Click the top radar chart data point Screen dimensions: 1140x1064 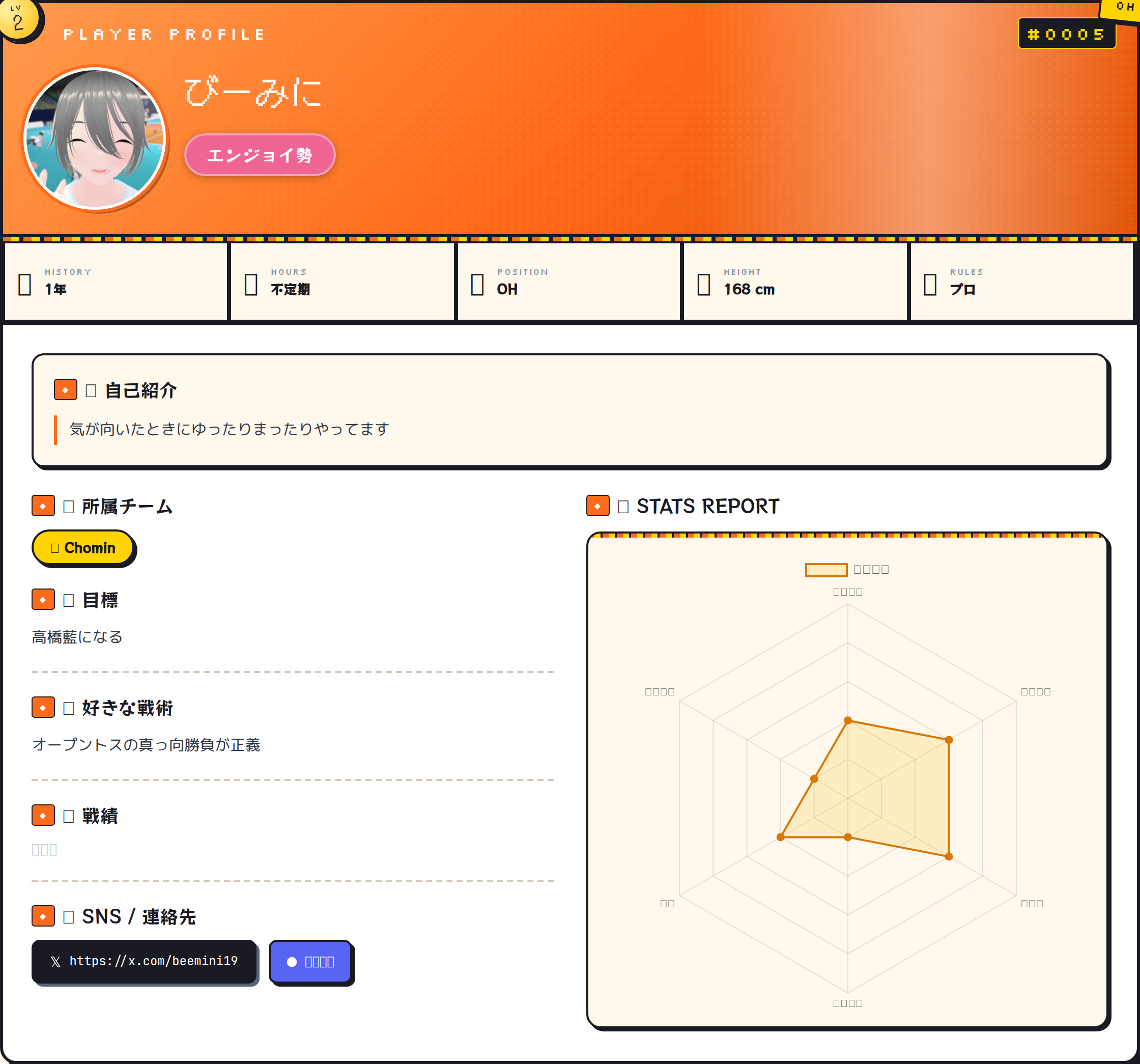pyautogui.click(x=847, y=720)
